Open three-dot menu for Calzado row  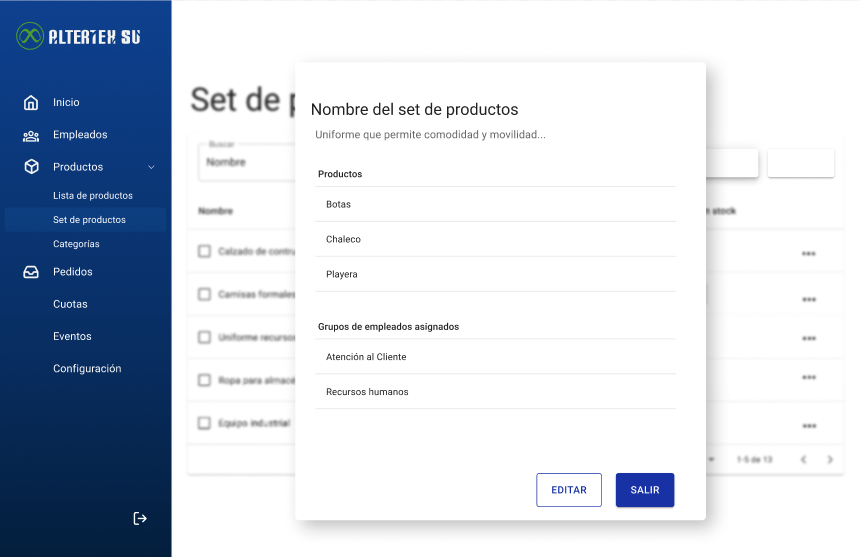pos(808,254)
